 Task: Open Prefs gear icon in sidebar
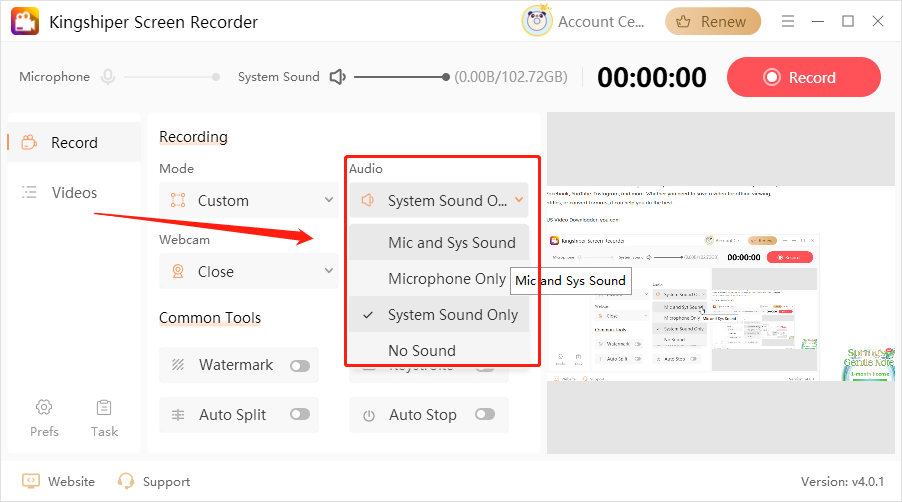click(44, 407)
